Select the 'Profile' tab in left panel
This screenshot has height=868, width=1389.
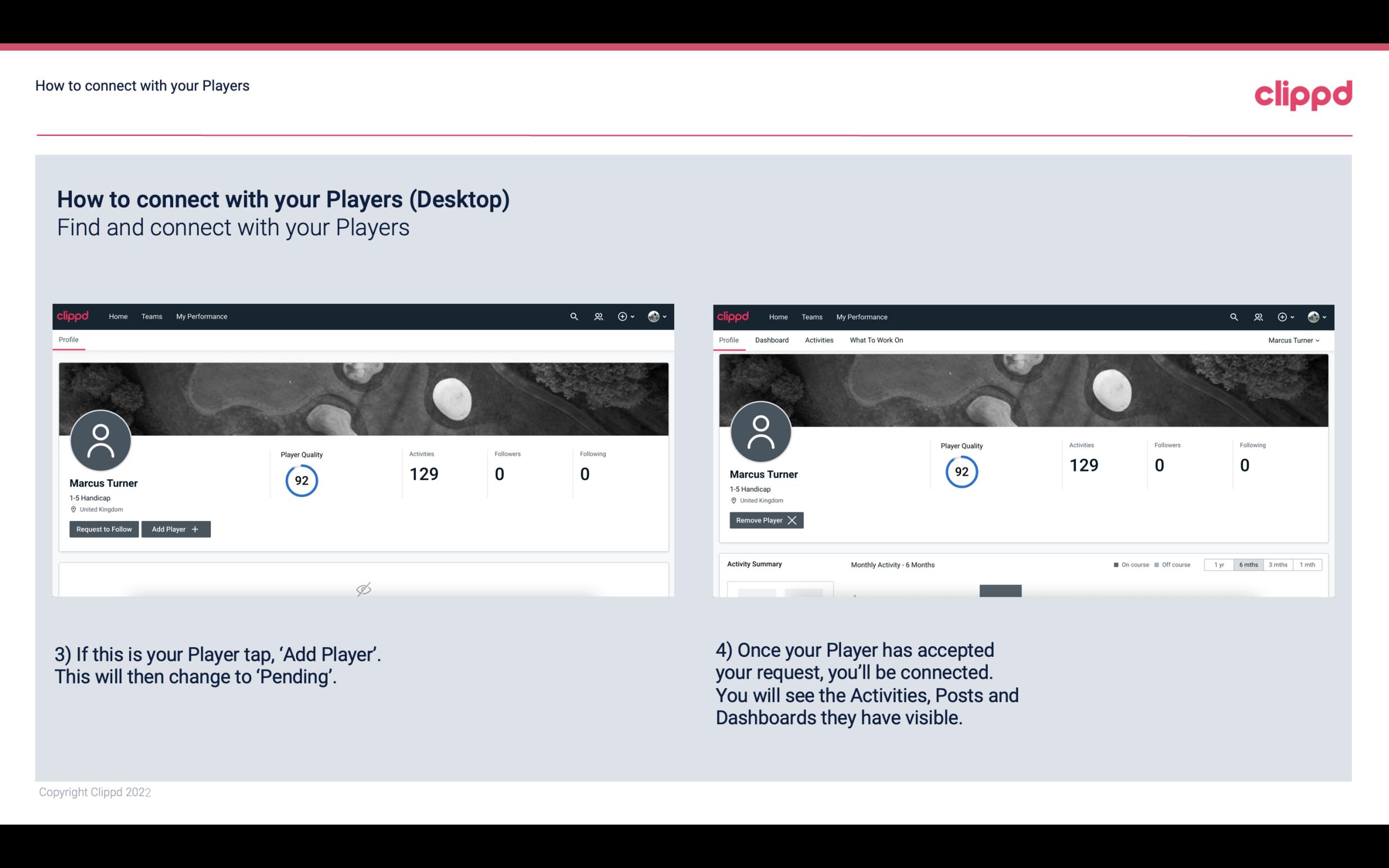click(68, 340)
